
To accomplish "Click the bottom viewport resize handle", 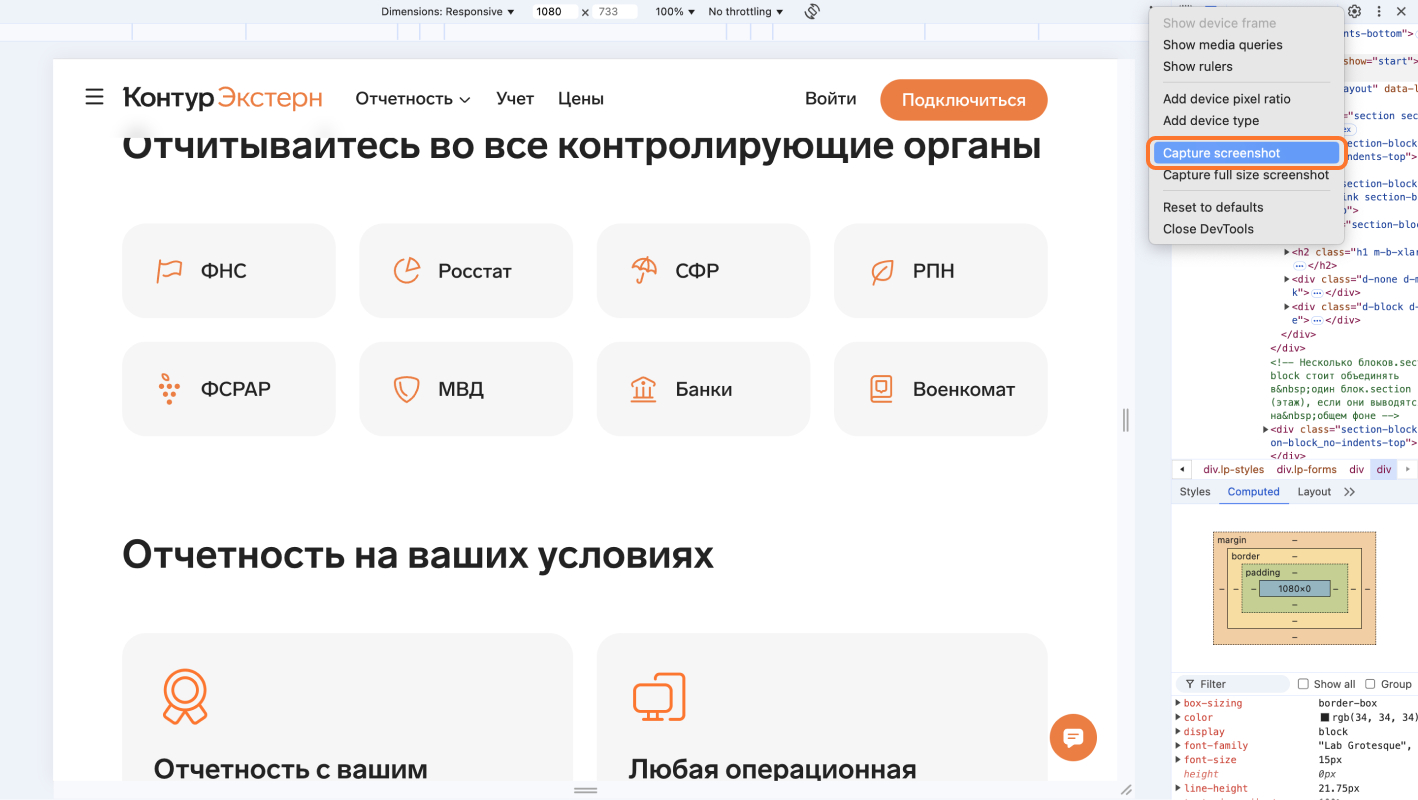I will click(x=586, y=790).
